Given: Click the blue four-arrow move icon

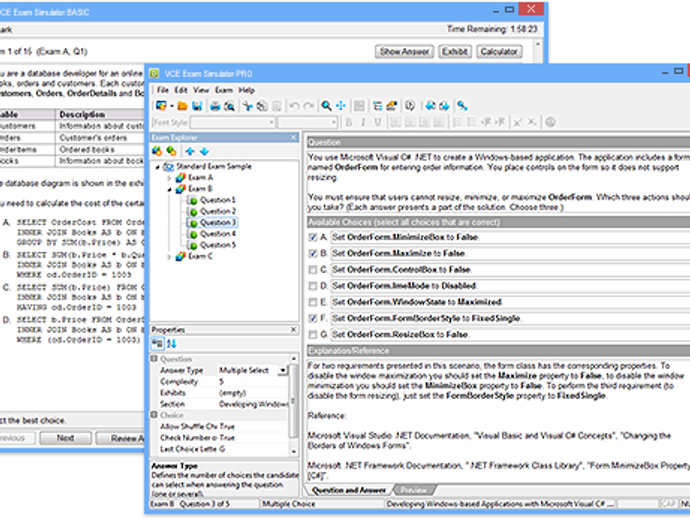Looking at the screenshot, I should click(x=341, y=106).
